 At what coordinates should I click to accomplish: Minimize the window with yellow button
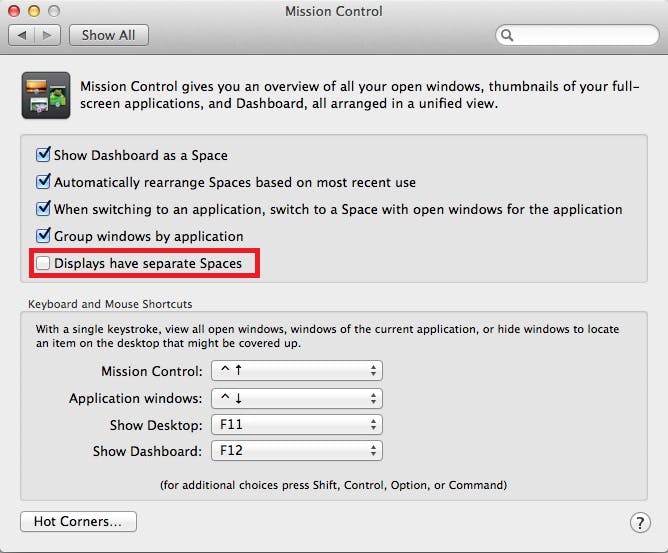click(34, 11)
